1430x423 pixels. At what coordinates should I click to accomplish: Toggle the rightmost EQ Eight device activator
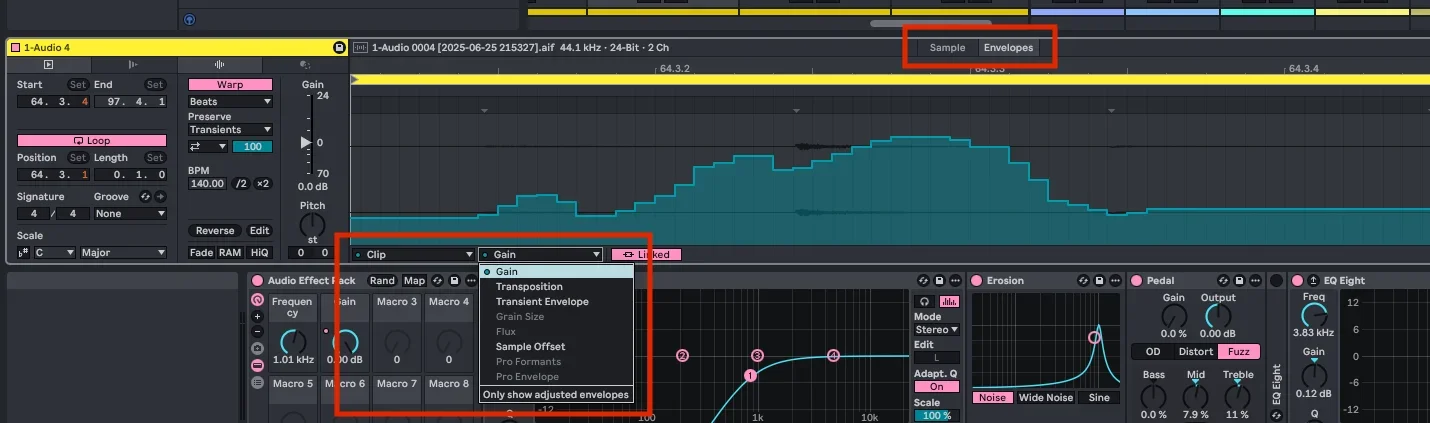[x=1298, y=281]
